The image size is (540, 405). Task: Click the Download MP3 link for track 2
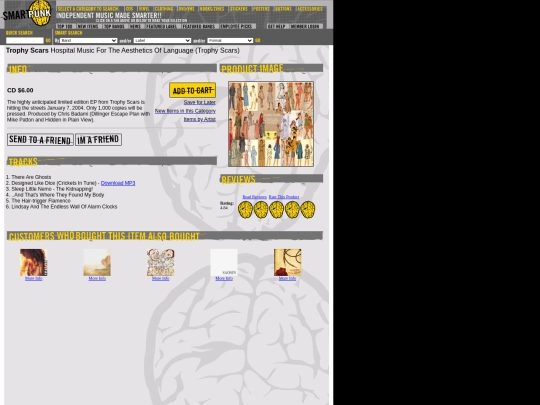(x=118, y=183)
